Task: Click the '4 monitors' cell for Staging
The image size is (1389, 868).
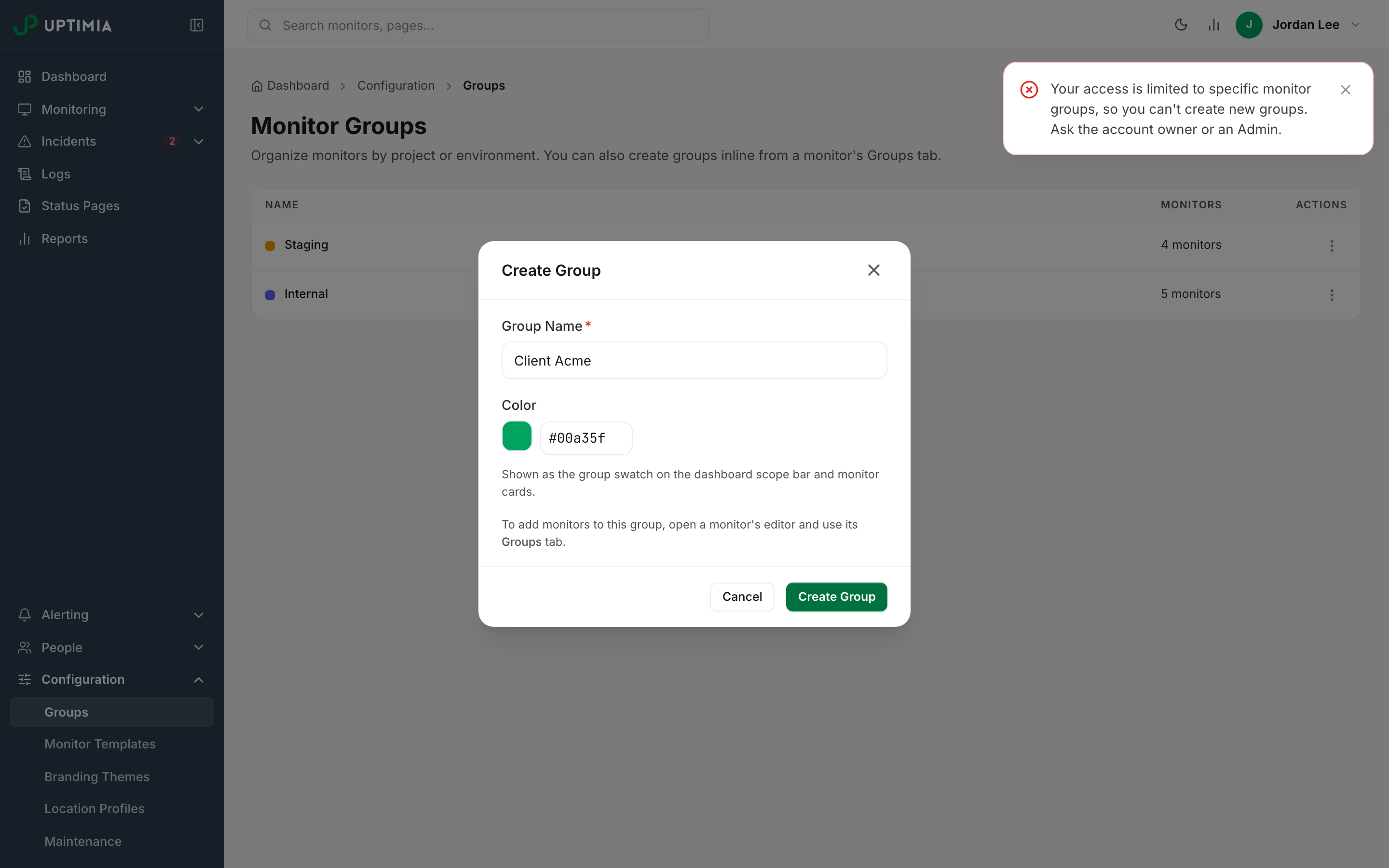Action: 1191,244
